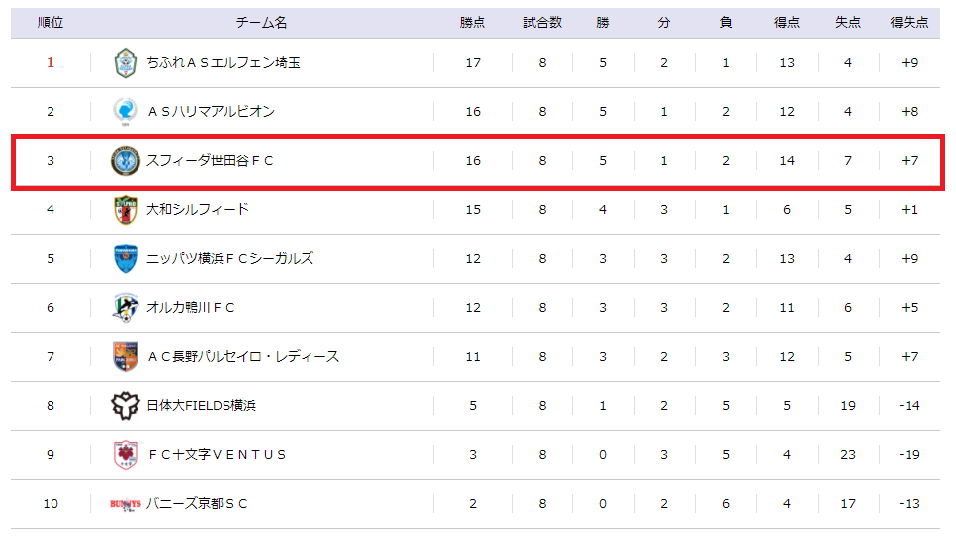Viewport: 956px width, 537px height.
Task: Click the ASハリマアルビオン team logo
Action: (126, 112)
